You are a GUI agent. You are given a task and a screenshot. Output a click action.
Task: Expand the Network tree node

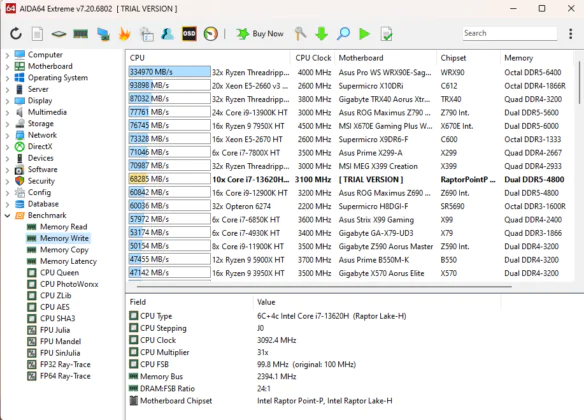(x=7, y=136)
